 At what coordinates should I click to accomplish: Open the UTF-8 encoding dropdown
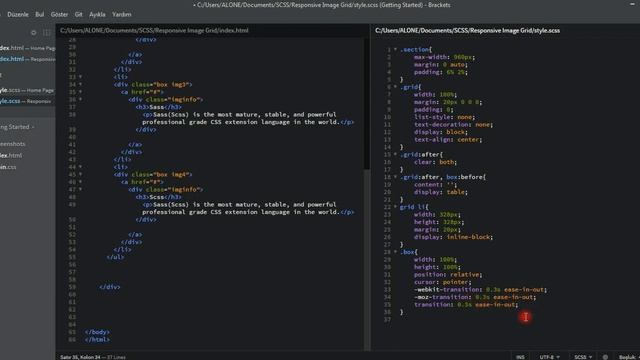click(549, 357)
